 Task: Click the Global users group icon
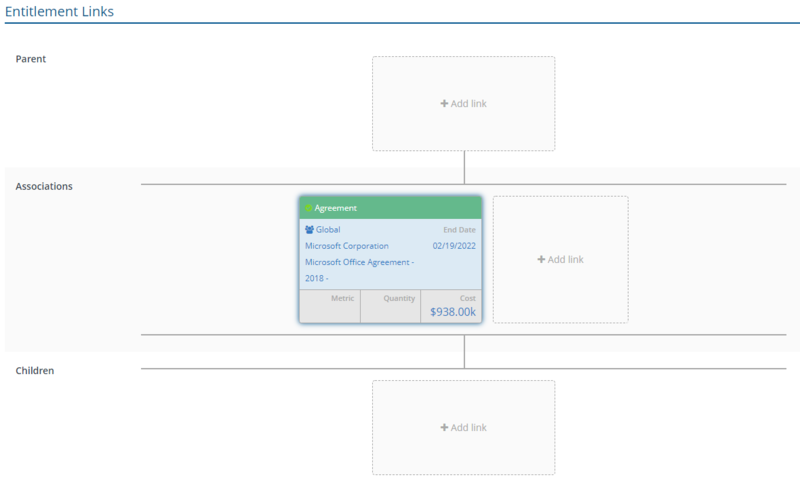click(310, 230)
